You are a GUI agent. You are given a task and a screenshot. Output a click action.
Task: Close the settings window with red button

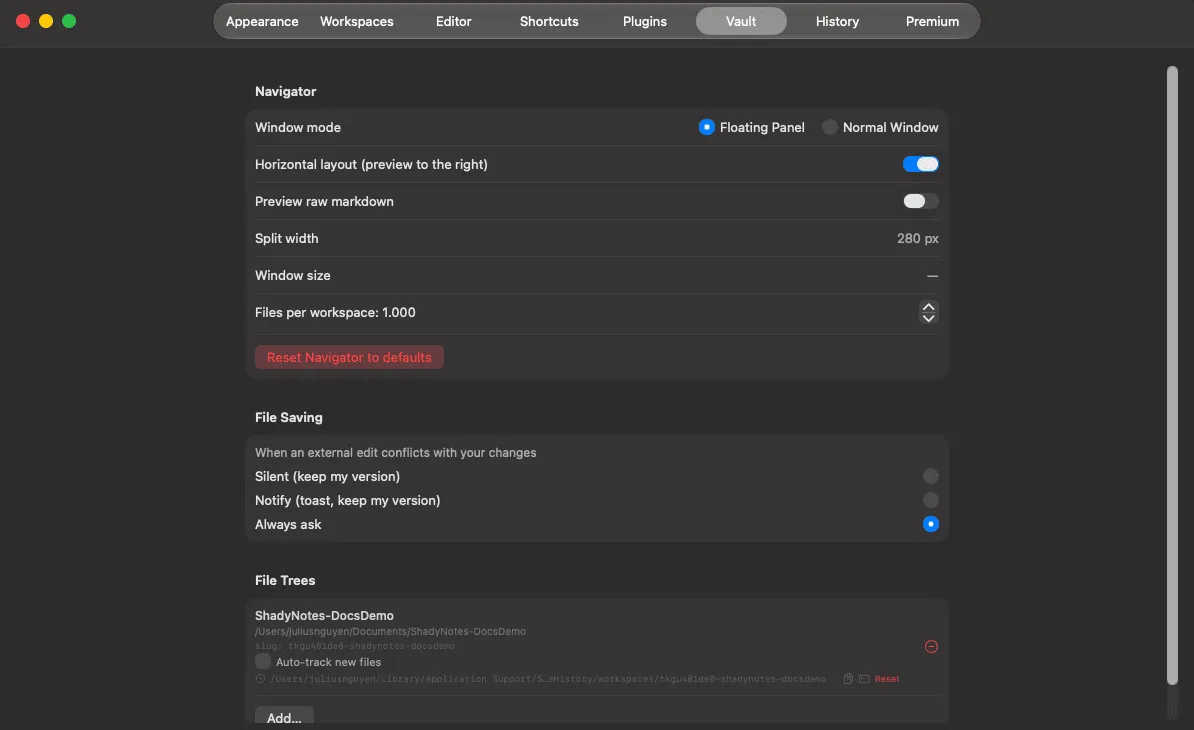23,21
